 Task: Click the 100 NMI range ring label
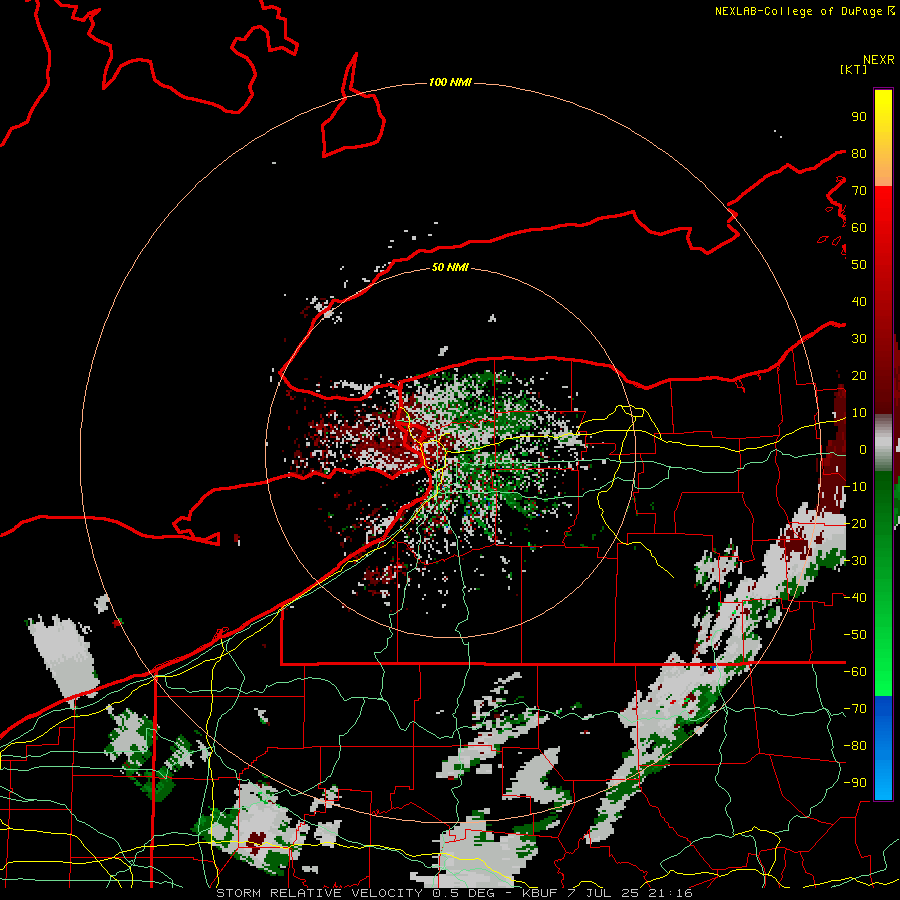[450, 83]
